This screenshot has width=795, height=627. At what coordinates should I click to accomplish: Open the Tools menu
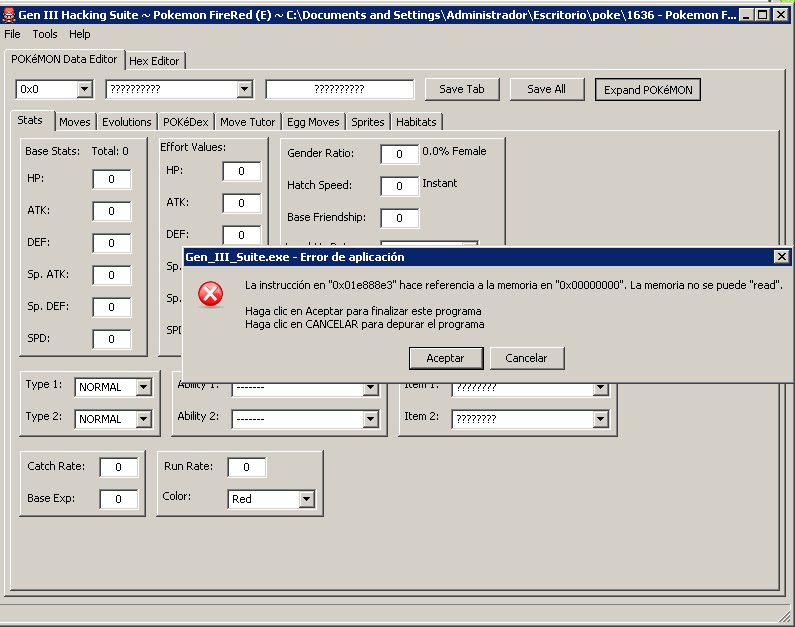click(x=45, y=34)
